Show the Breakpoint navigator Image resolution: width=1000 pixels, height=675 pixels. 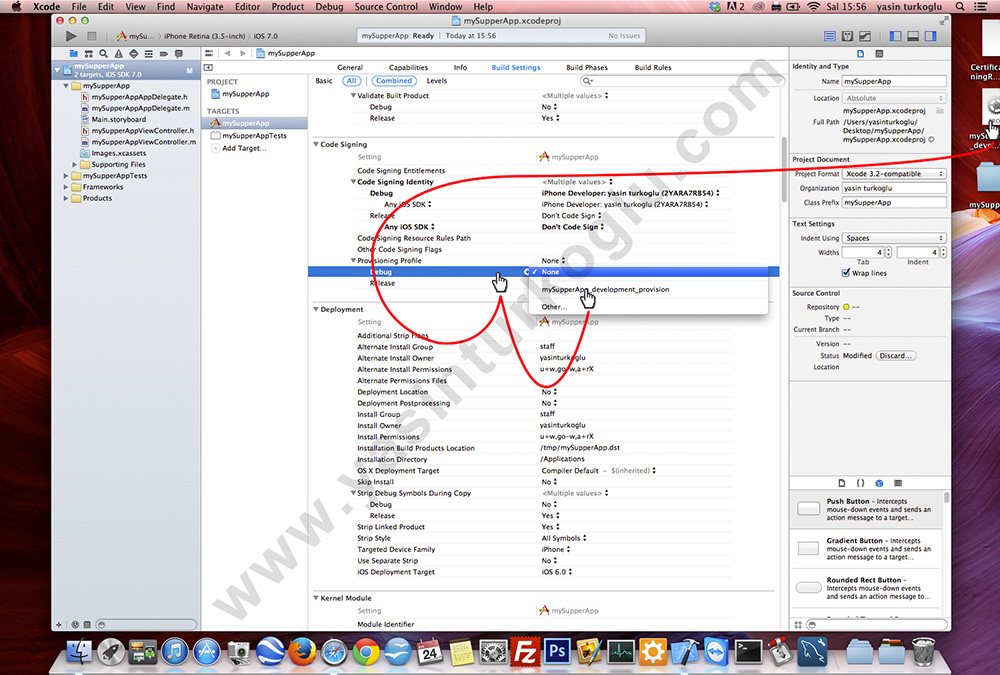(163, 54)
